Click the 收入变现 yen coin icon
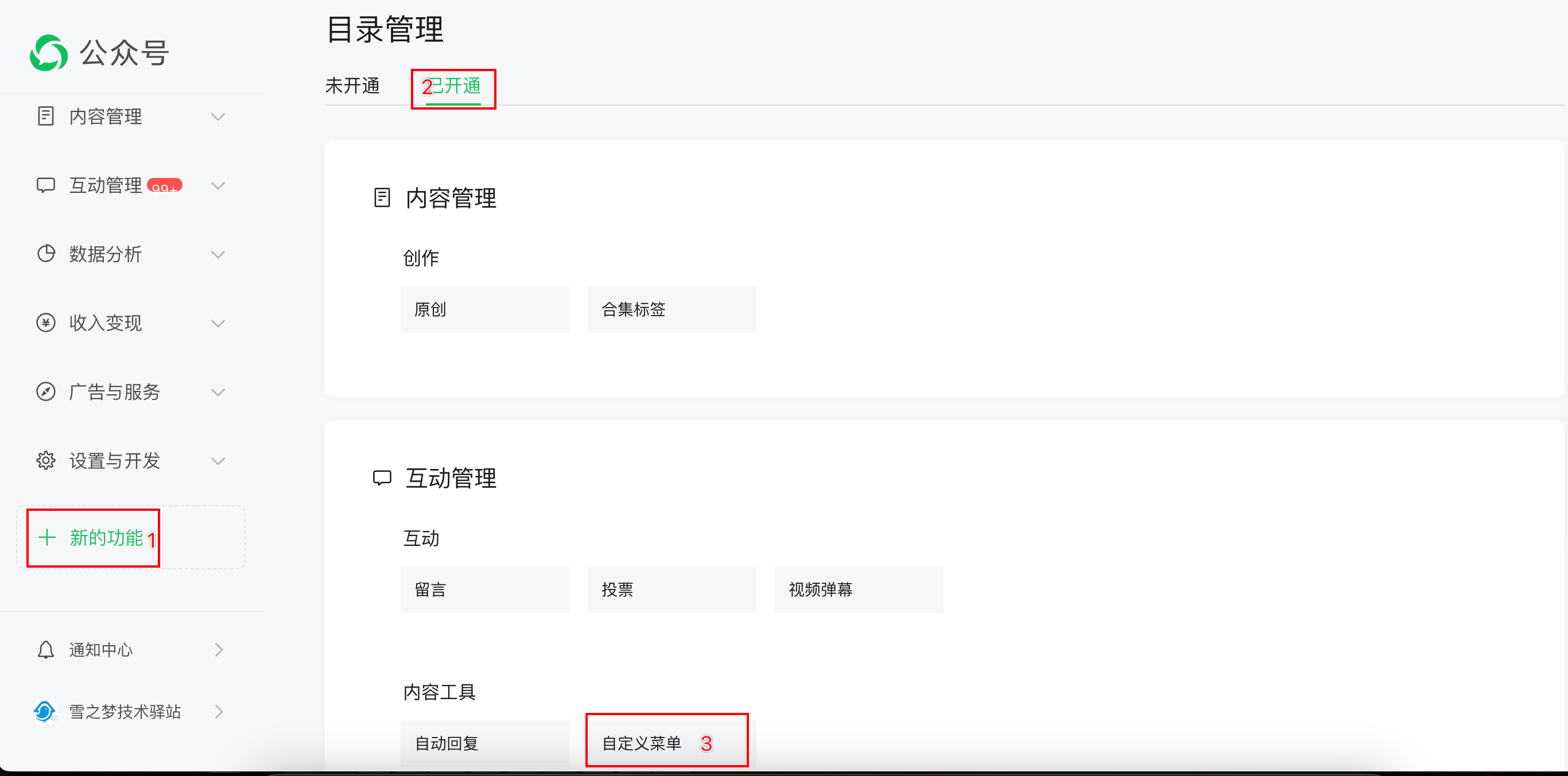The image size is (1568, 776). click(x=46, y=323)
